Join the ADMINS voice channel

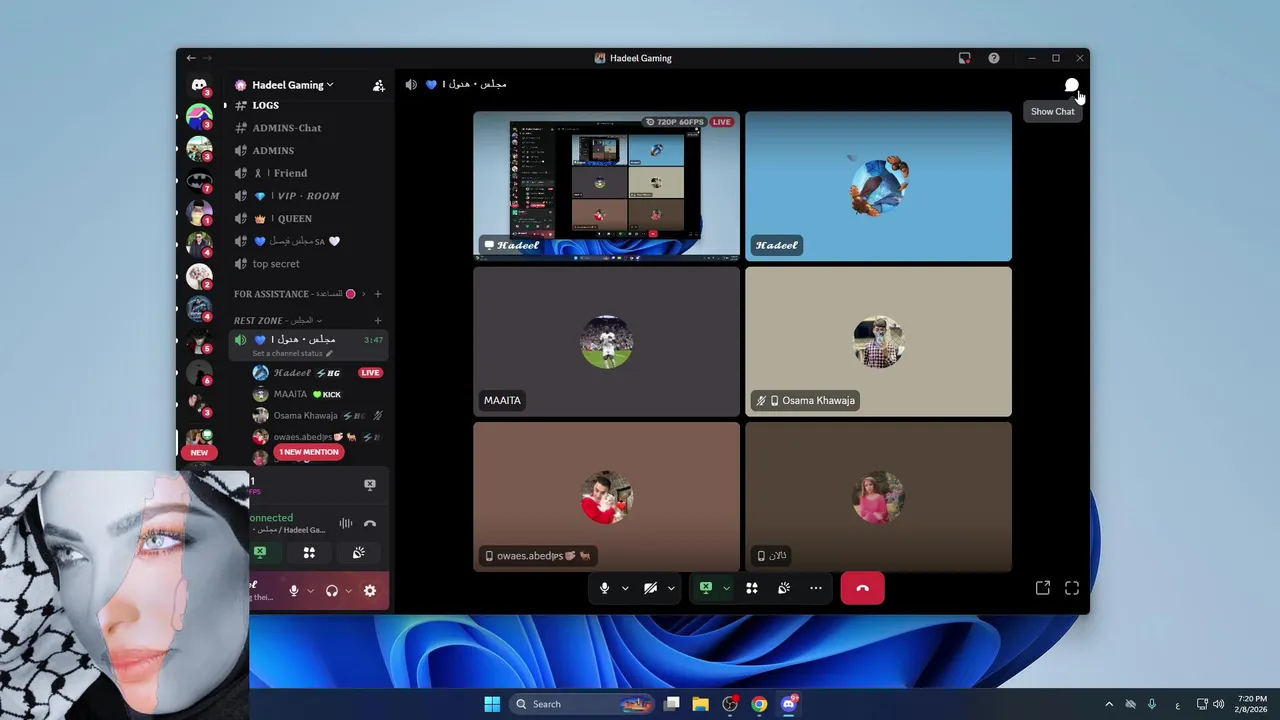click(308, 150)
